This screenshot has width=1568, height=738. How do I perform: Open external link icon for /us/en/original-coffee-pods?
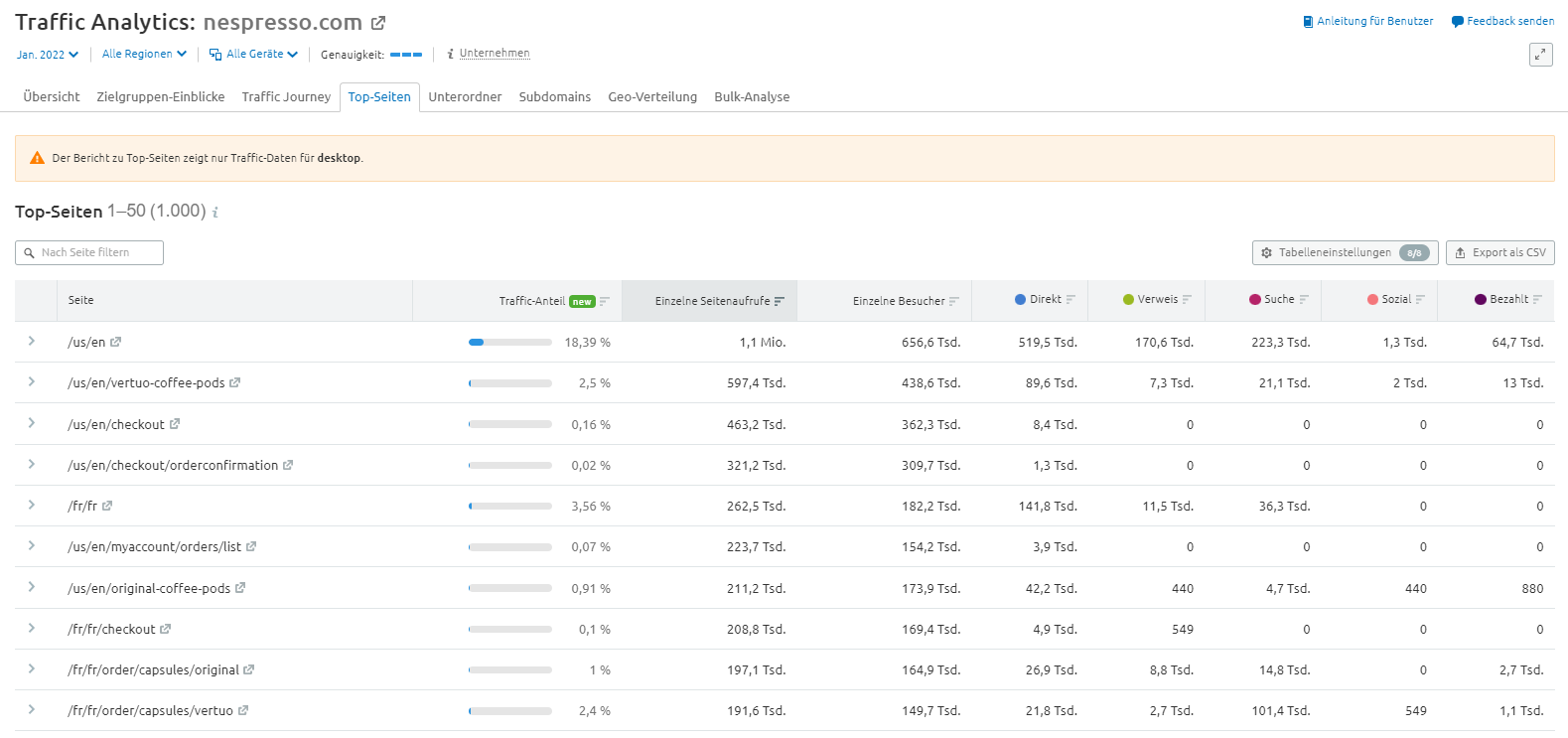[240, 588]
